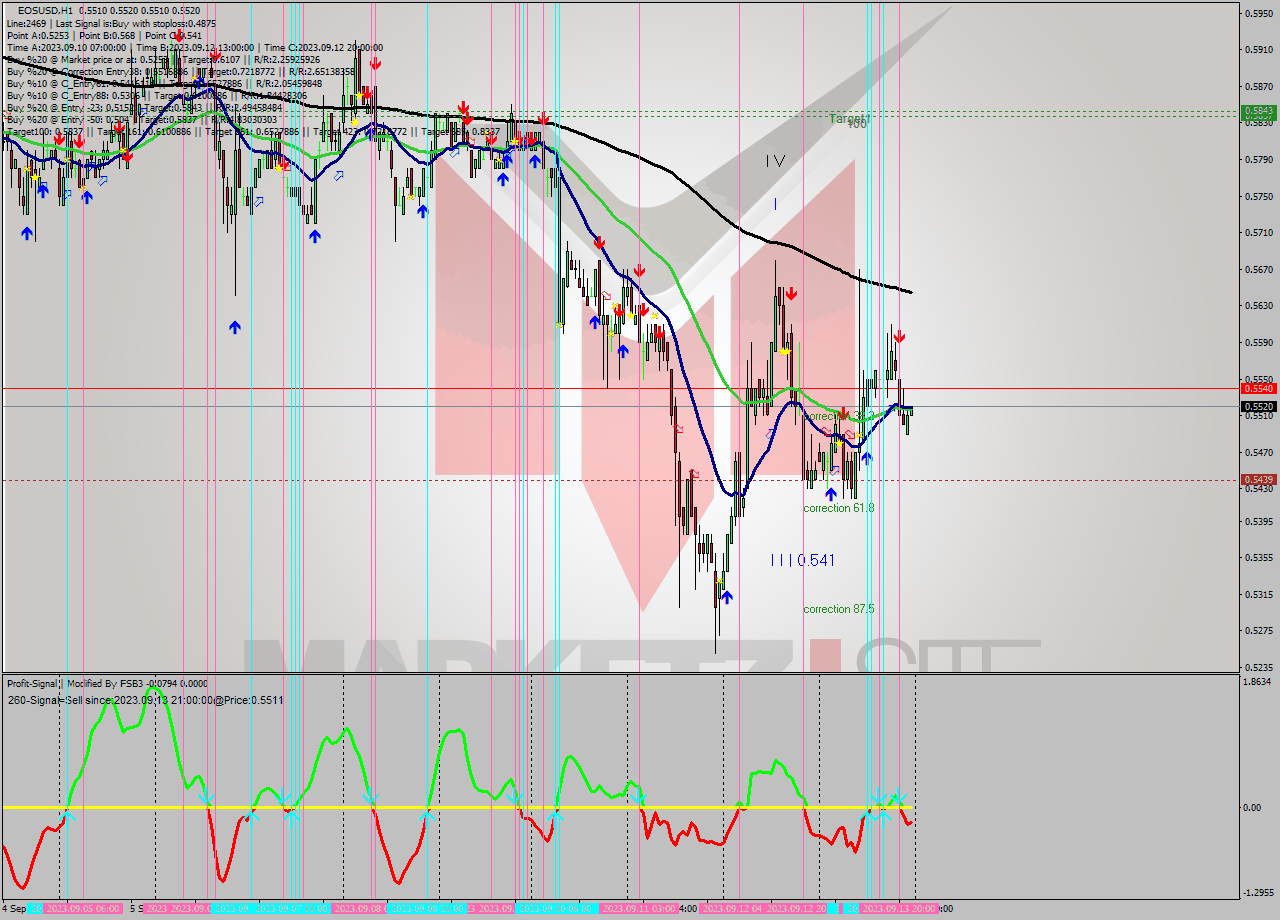Click the 0.5750 price axis value
Image resolution: width=1280 pixels, height=920 pixels.
coord(1258,196)
